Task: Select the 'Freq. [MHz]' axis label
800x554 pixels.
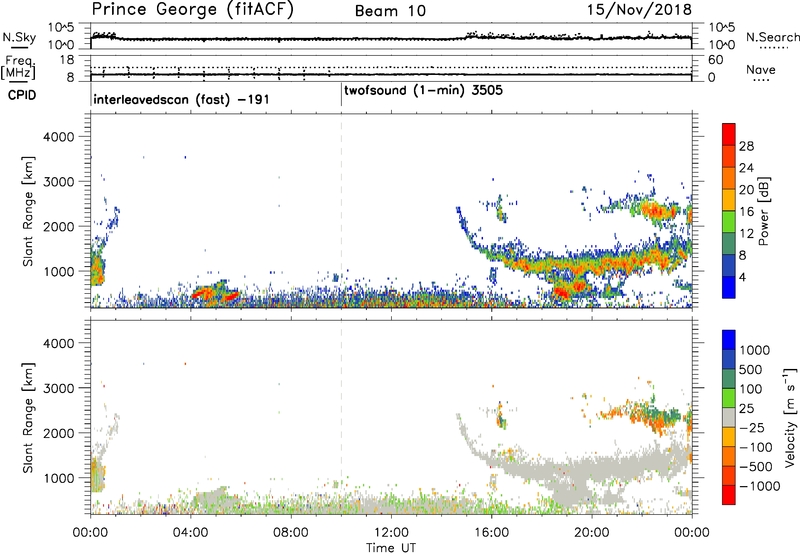Action: pos(19,67)
